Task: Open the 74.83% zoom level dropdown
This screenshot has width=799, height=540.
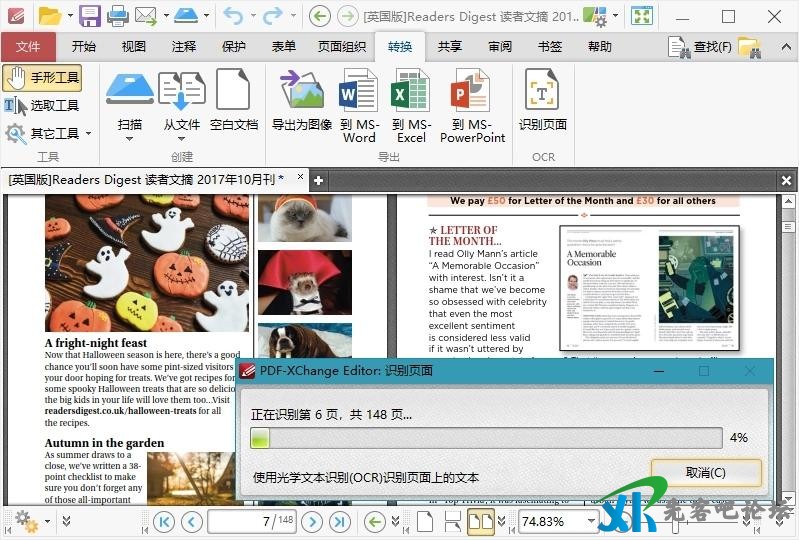Action: click(591, 521)
